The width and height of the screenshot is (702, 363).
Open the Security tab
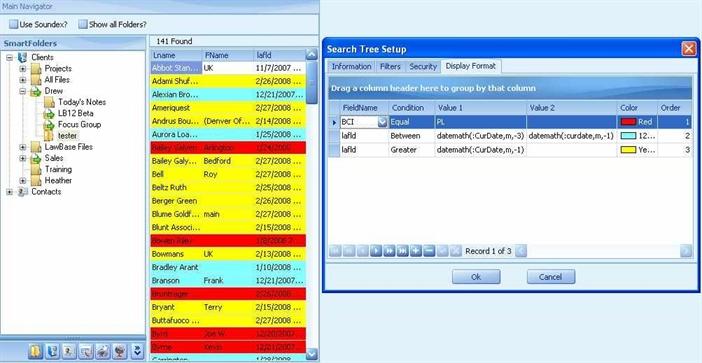[423, 66]
